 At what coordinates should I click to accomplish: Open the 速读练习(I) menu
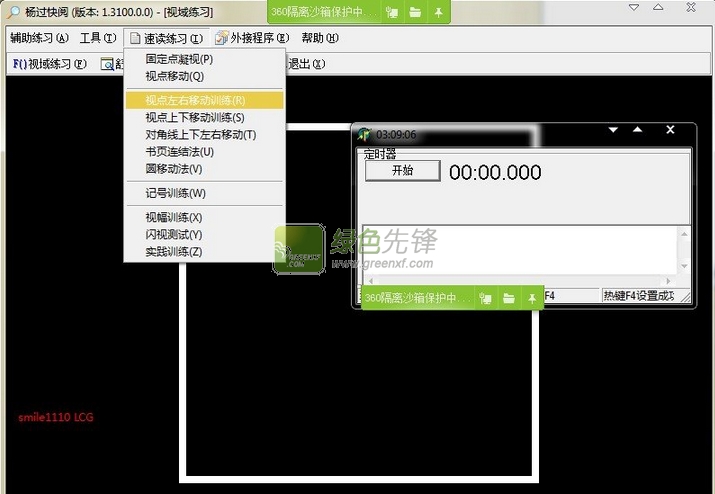click(x=166, y=38)
